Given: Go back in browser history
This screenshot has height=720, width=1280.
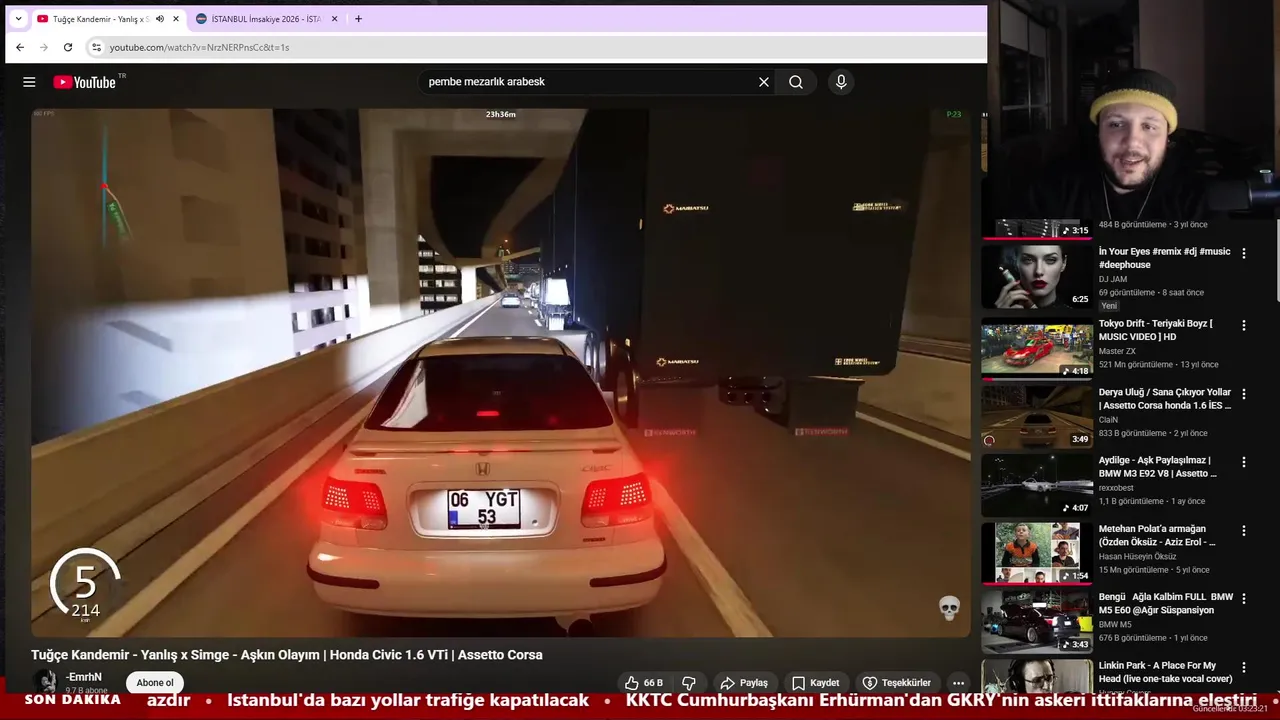Looking at the screenshot, I should coord(20,47).
